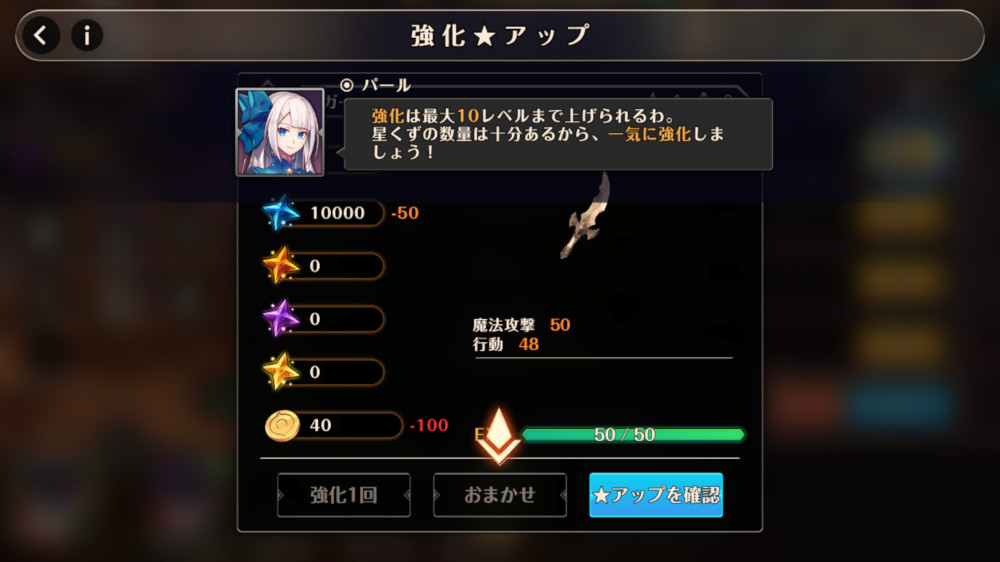1000x562 pixels.
Task: Tap the yellow star material icon
Action: click(x=280, y=371)
